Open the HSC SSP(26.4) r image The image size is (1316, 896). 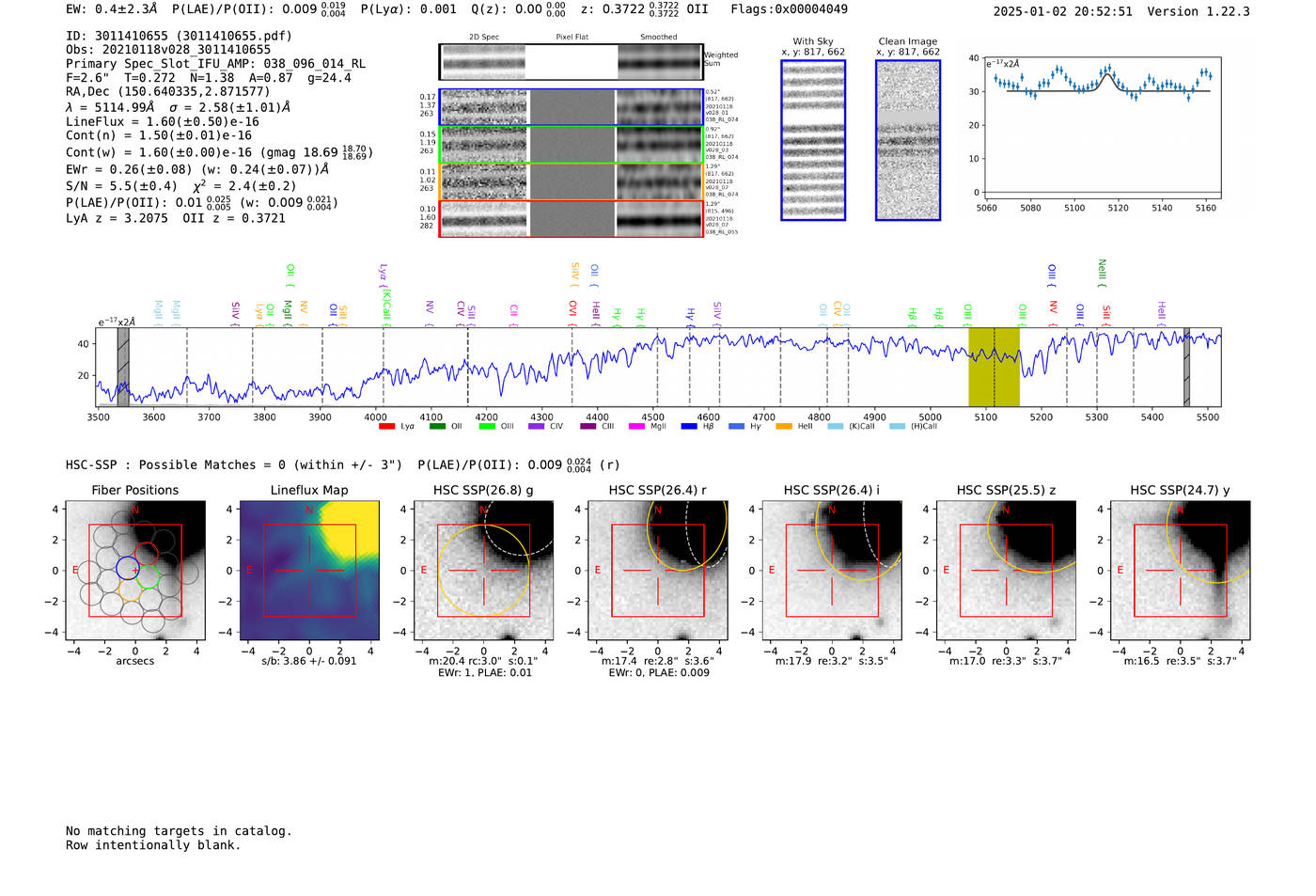pyautogui.click(x=658, y=571)
